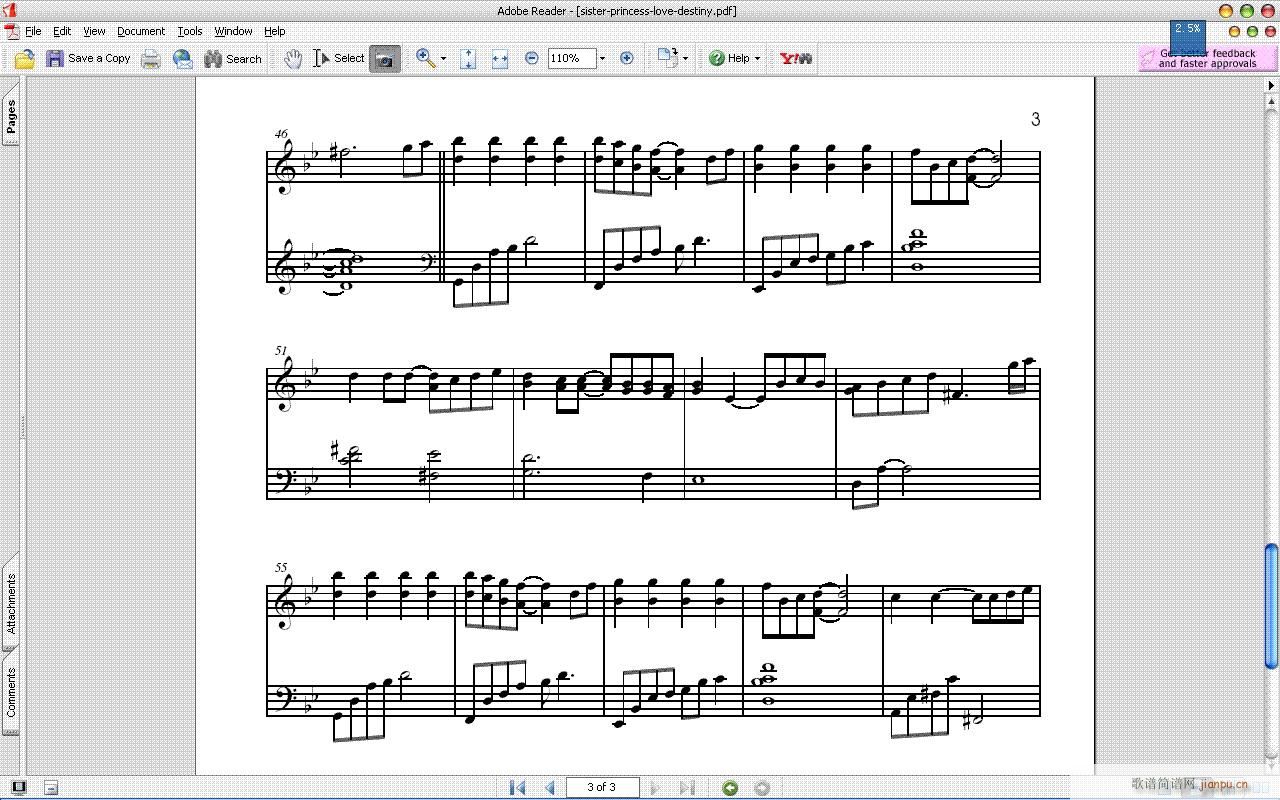The height and width of the screenshot is (800, 1280).
Task: Print the document with printer icon
Action: point(151,59)
